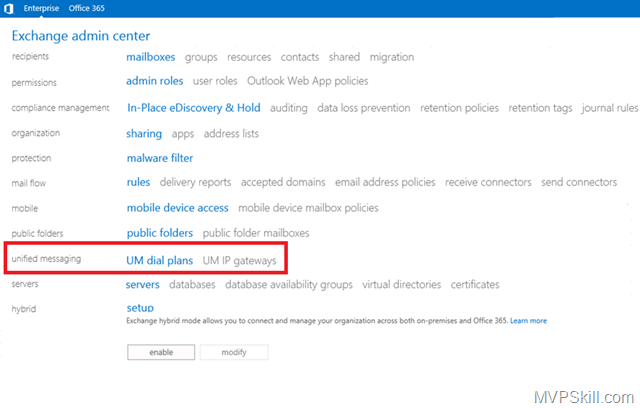Viewport: 640px width, 408px height.
Task: Open mobile device mailbox policies
Action: [309, 208]
